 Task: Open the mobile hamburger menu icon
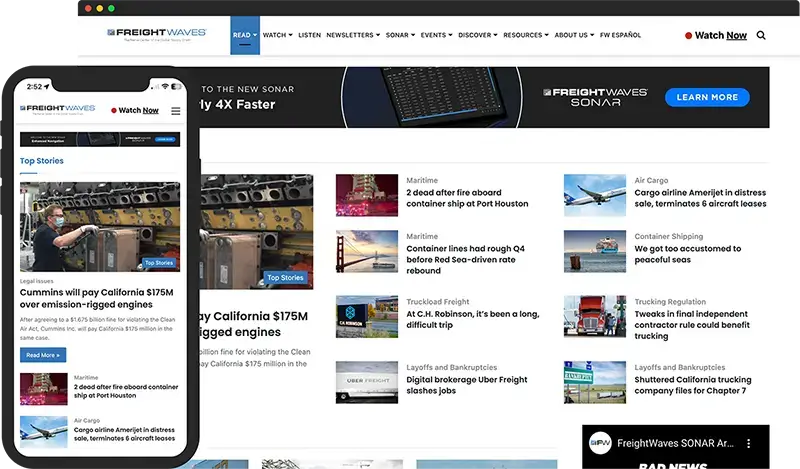(x=176, y=111)
